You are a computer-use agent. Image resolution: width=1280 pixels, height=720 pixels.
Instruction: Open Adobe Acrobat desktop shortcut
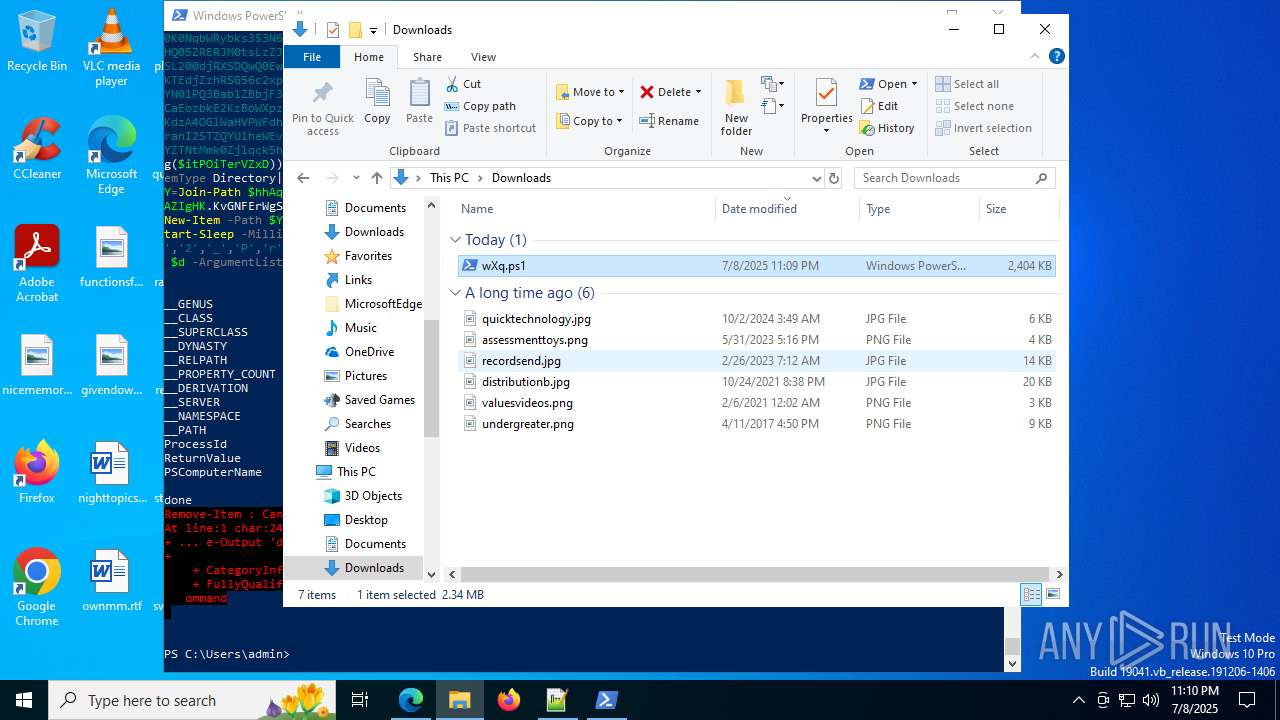[x=37, y=264]
